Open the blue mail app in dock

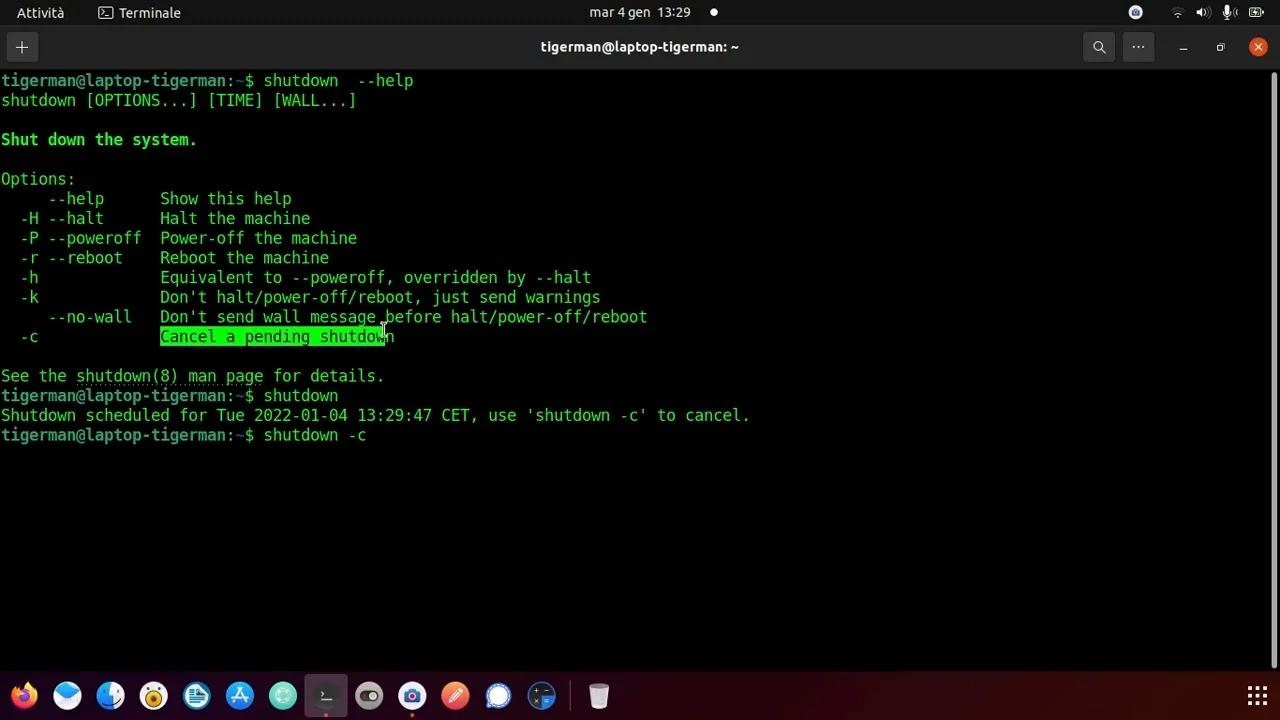click(67, 696)
